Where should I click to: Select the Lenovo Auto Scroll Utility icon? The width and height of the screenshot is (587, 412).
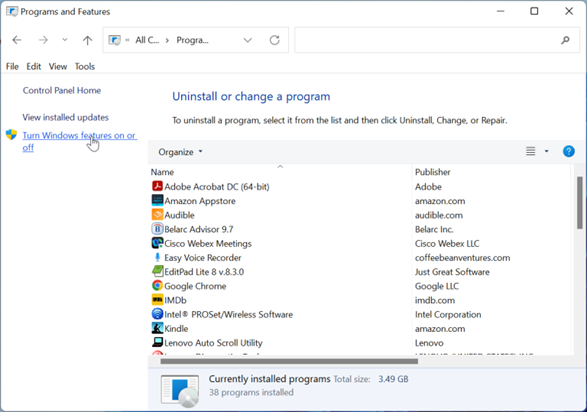[x=157, y=342]
